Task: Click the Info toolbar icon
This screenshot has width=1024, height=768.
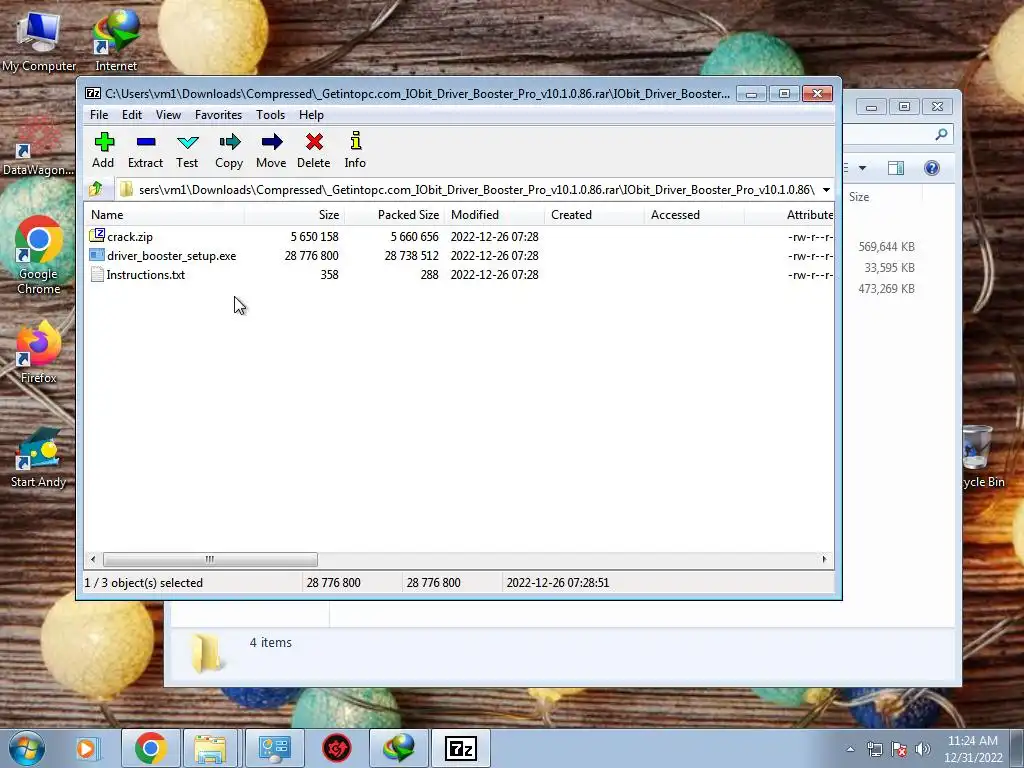Action: [x=355, y=150]
